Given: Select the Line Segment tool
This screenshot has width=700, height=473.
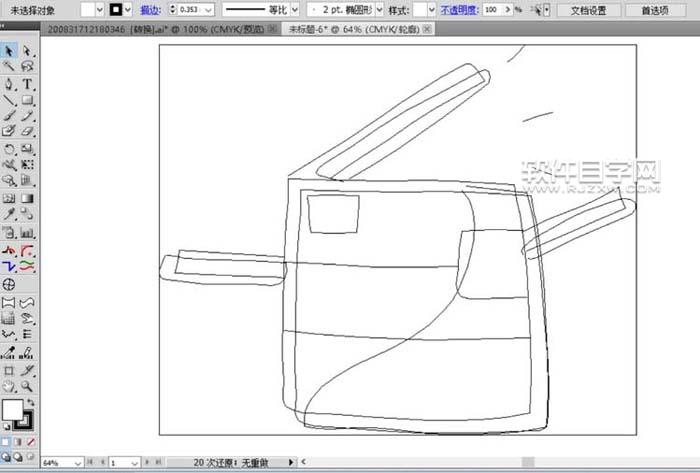Looking at the screenshot, I should pyautogui.click(x=9, y=100).
